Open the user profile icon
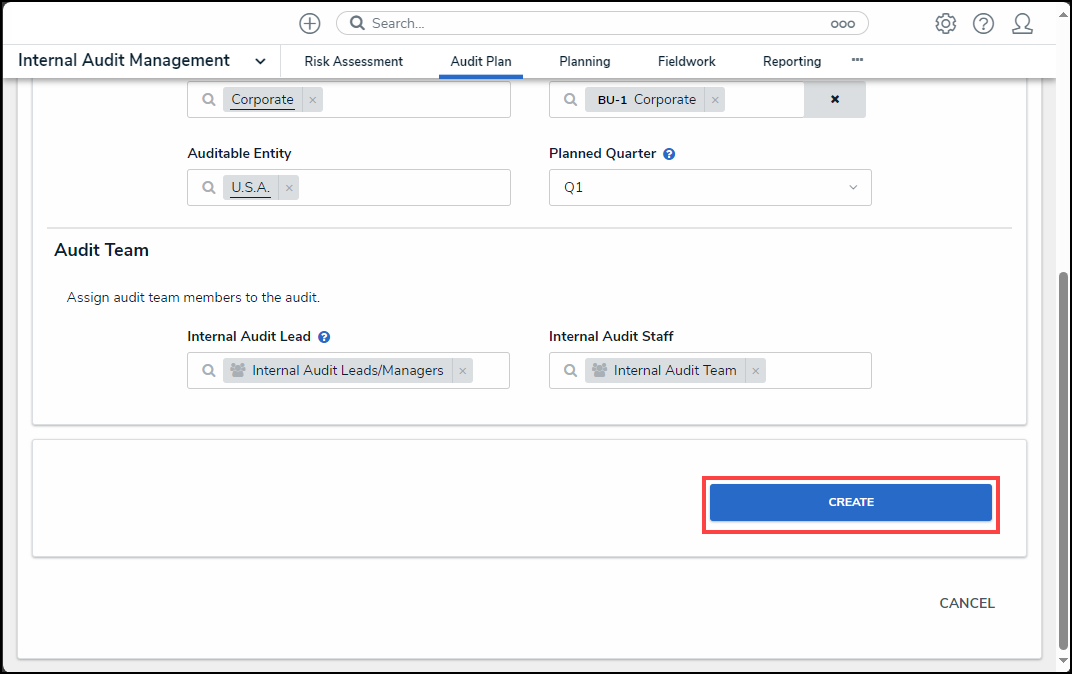The image size is (1072, 674). pos(1022,24)
